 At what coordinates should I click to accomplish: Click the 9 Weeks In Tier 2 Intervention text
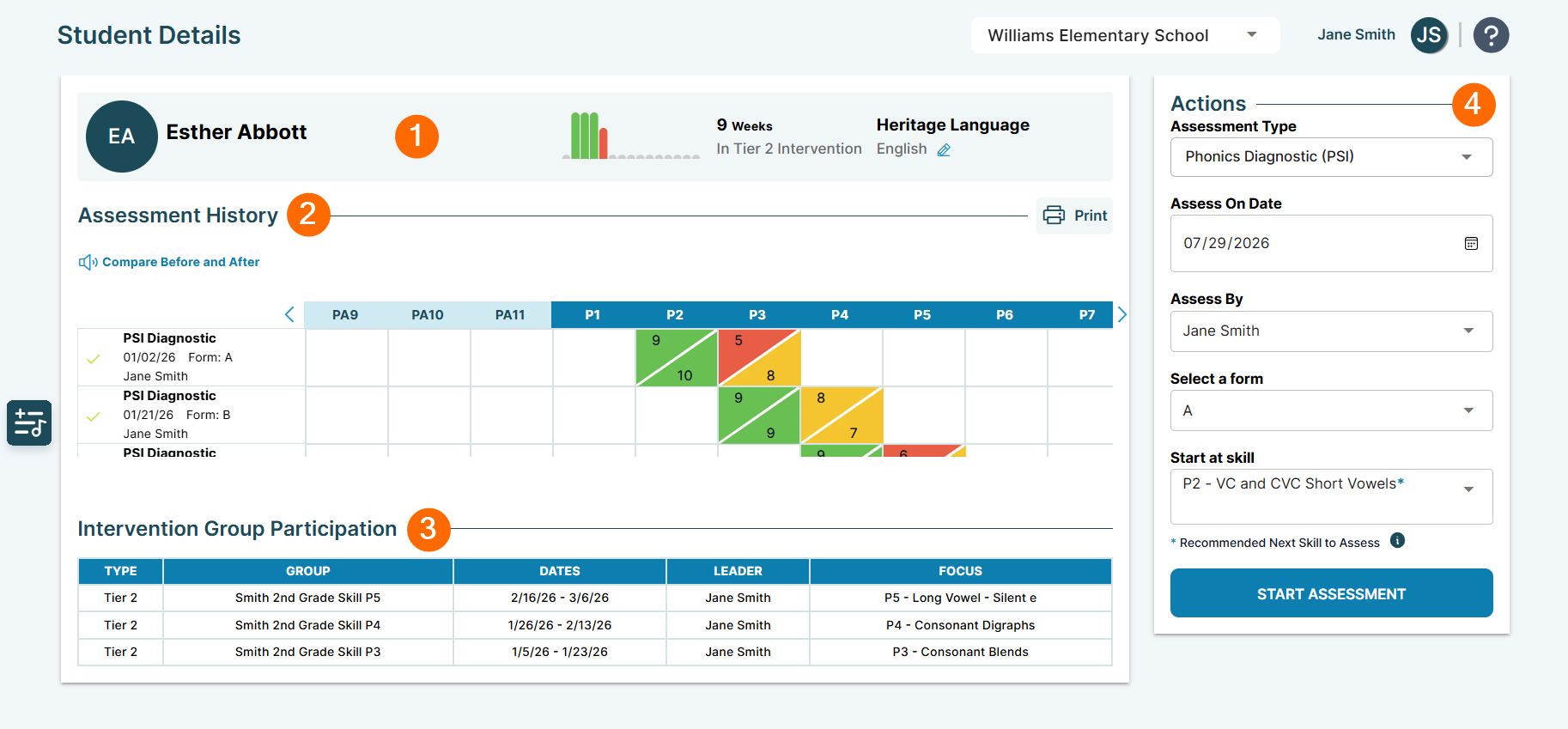[x=789, y=137]
